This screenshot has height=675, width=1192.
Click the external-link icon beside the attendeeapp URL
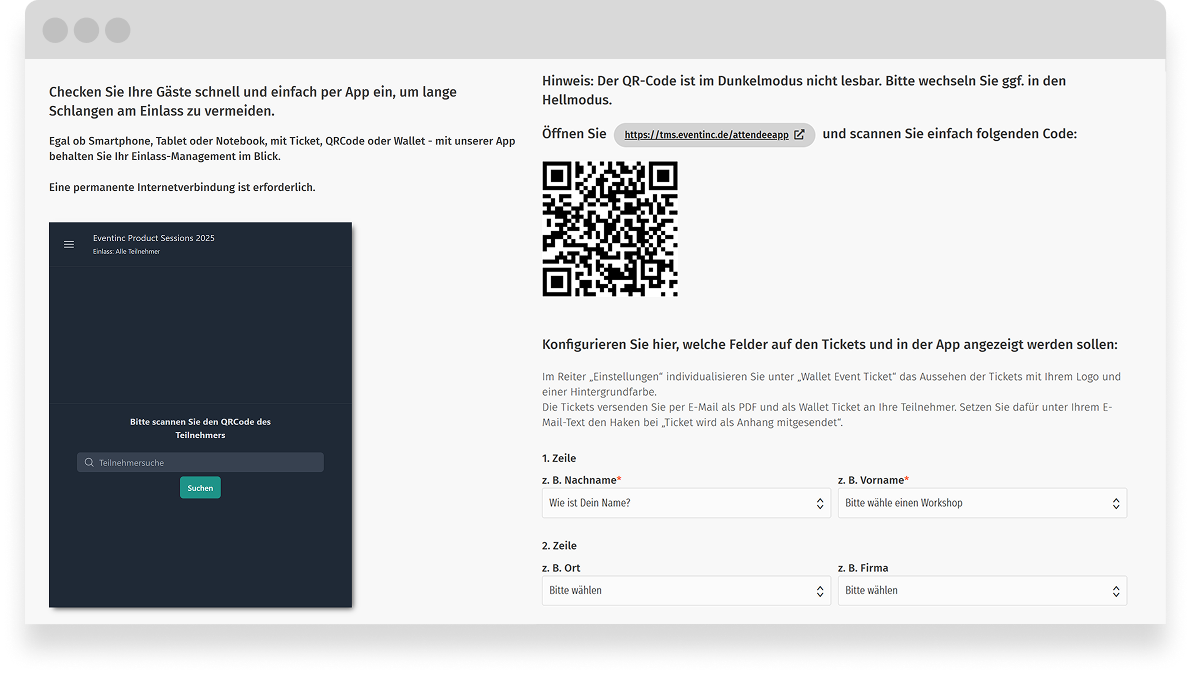click(x=799, y=135)
